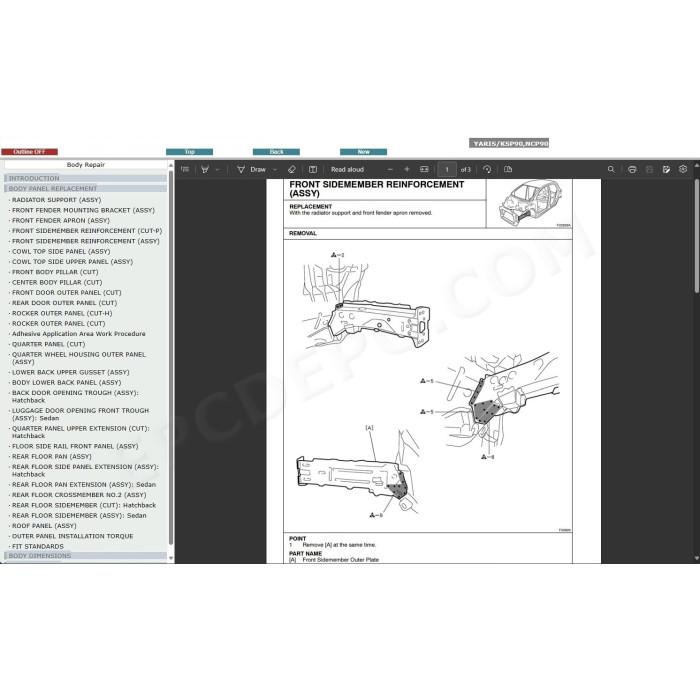Open REAR FLOOR SIDEMEMBER (ASSY): Sedan
700x700 pixels.
79,515
